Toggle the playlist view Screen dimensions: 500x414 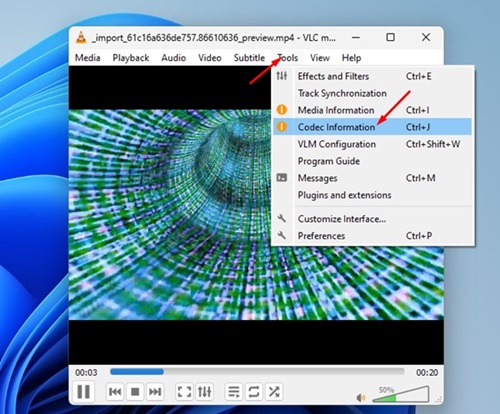coord(234,392)
